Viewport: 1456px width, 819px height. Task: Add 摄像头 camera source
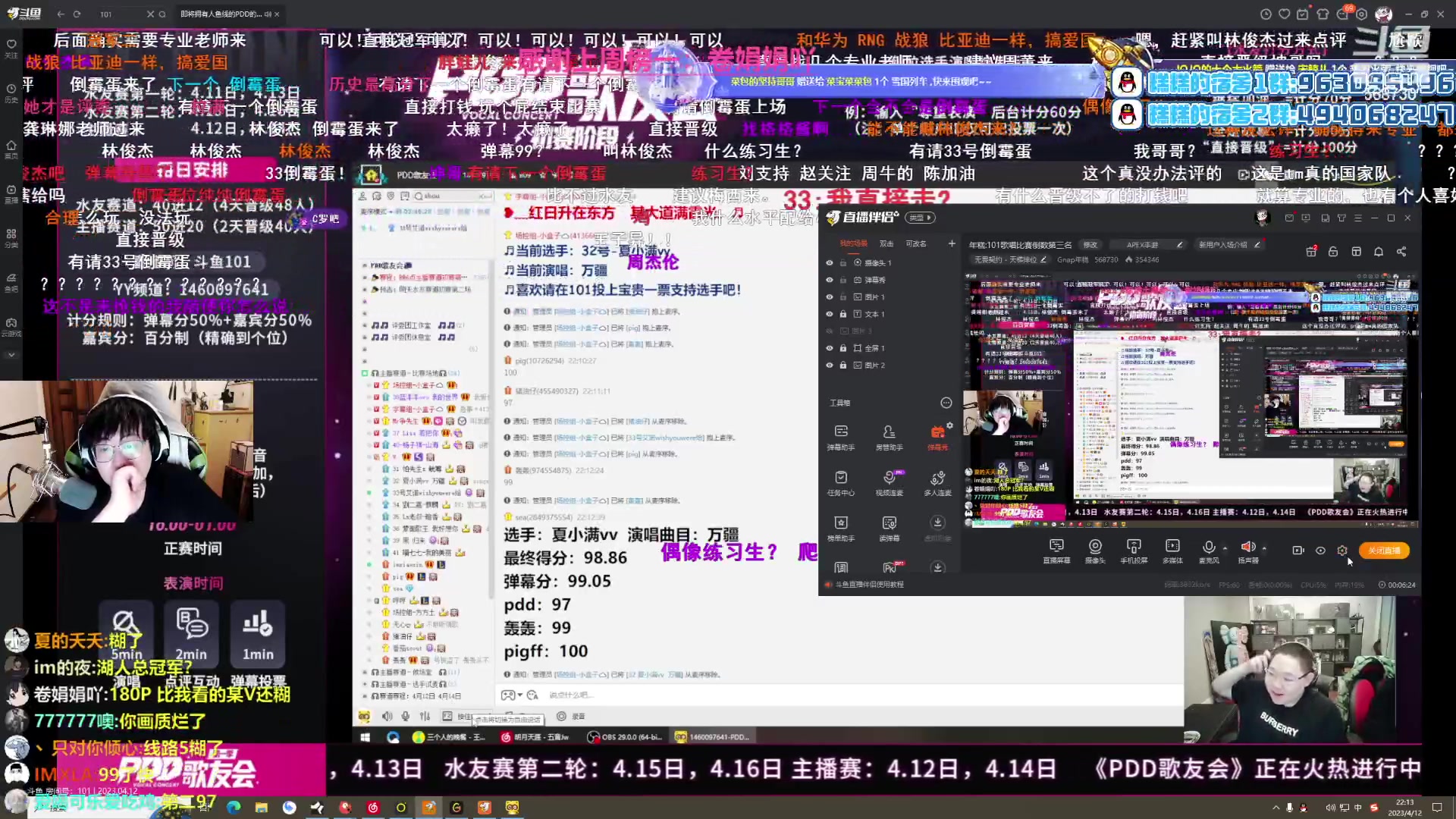click(1095, 551)
